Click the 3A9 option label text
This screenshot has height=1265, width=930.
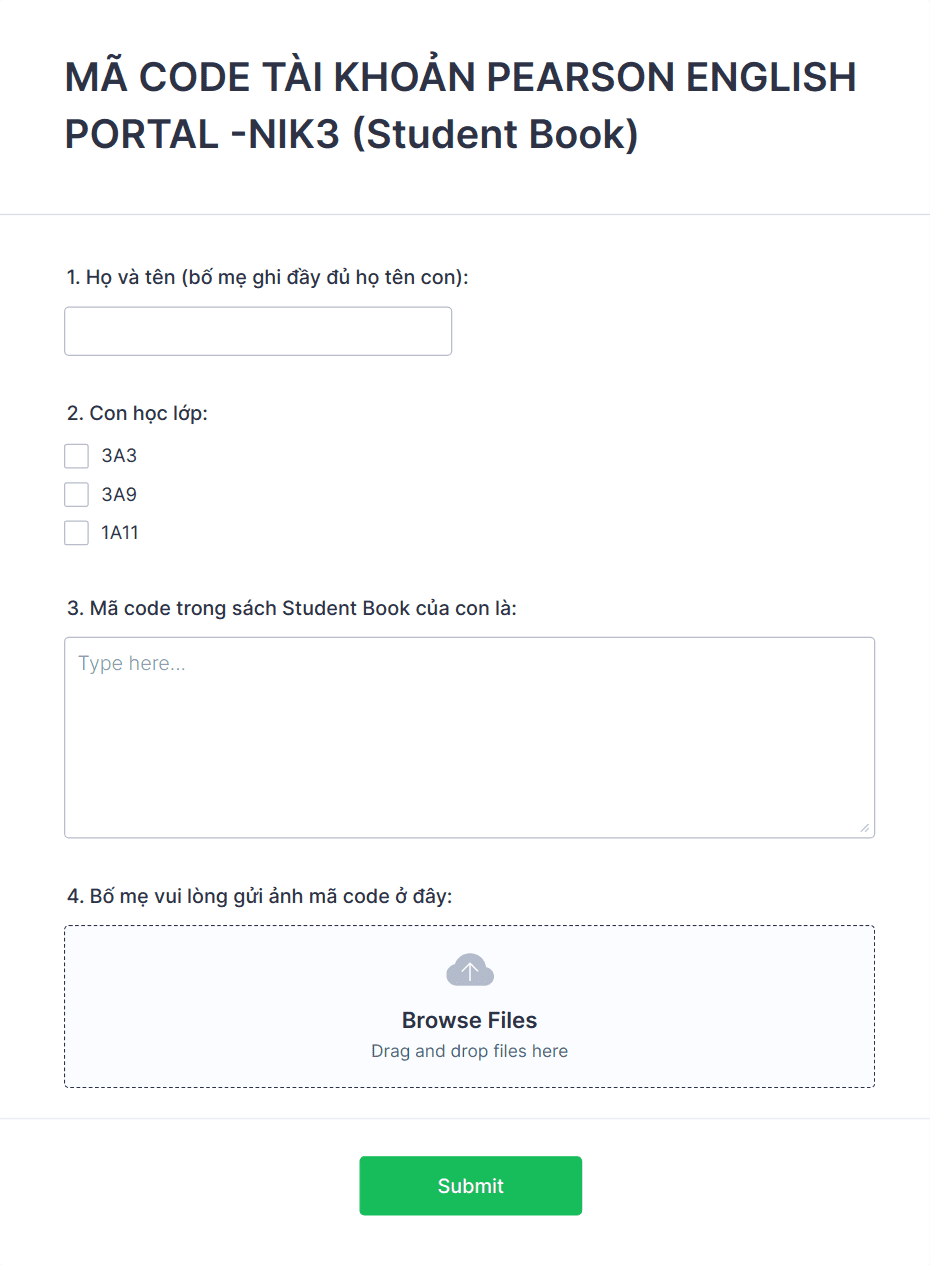119,494
